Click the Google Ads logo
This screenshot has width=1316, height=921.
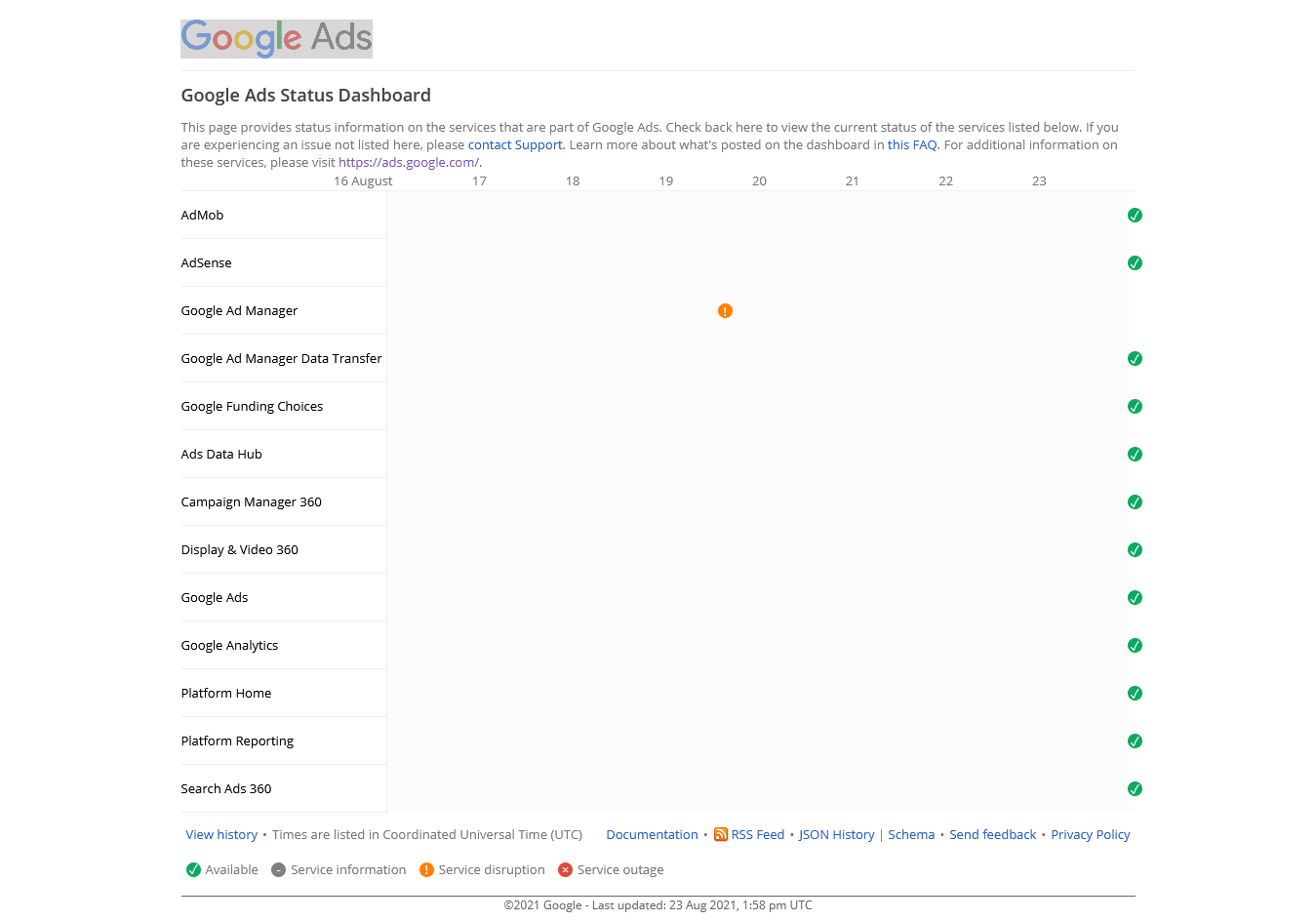[276, 39]
